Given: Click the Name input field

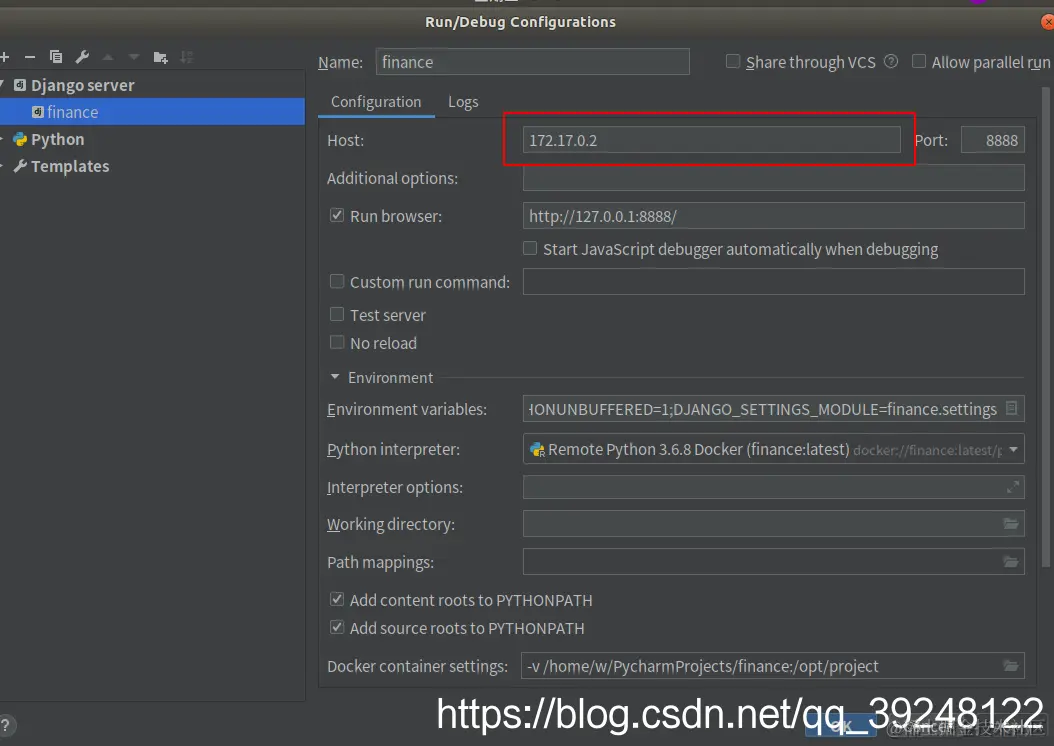Looking at the screenshot, I should (532, 62).
